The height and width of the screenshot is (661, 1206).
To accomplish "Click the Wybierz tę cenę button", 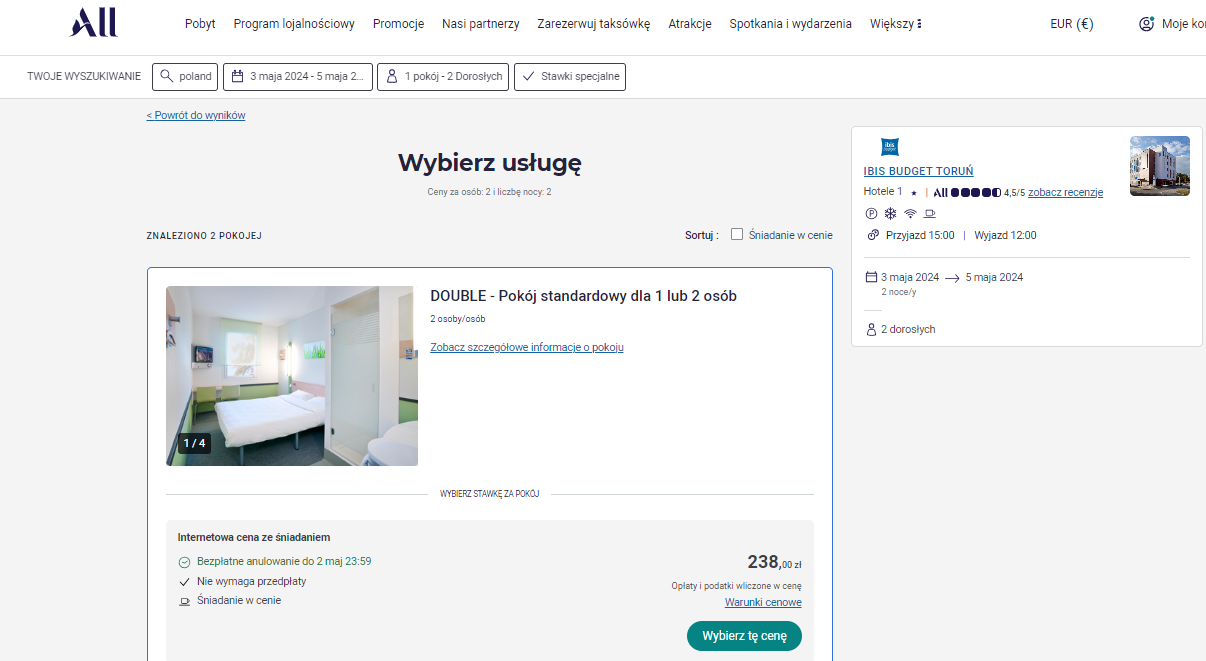I will pyautogui.click(x=744, y=636).
